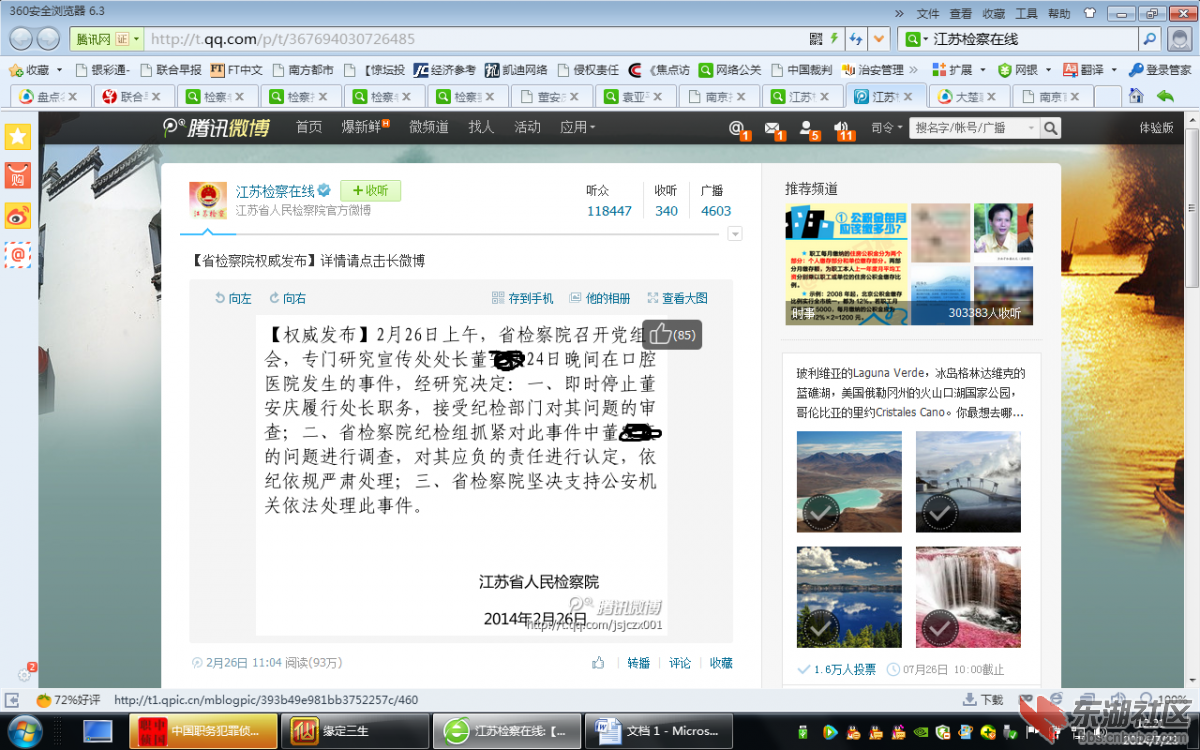
Task: Open 文档 1 - Microsoft Word taskbar item
Action: (x=658, y=731)
